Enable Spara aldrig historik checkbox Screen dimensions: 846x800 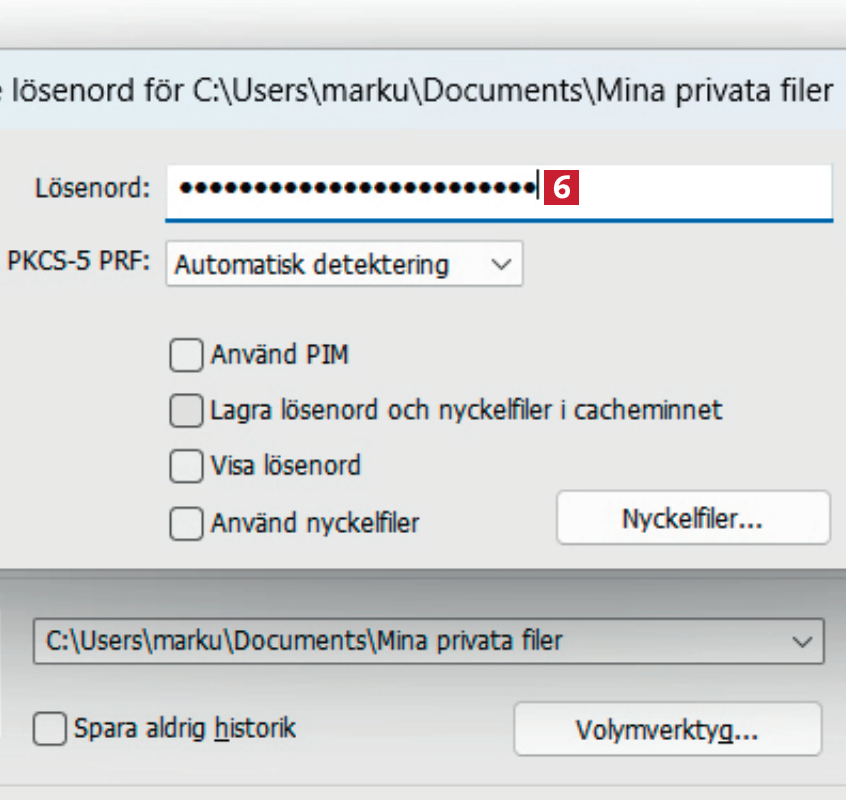point(49,729)
